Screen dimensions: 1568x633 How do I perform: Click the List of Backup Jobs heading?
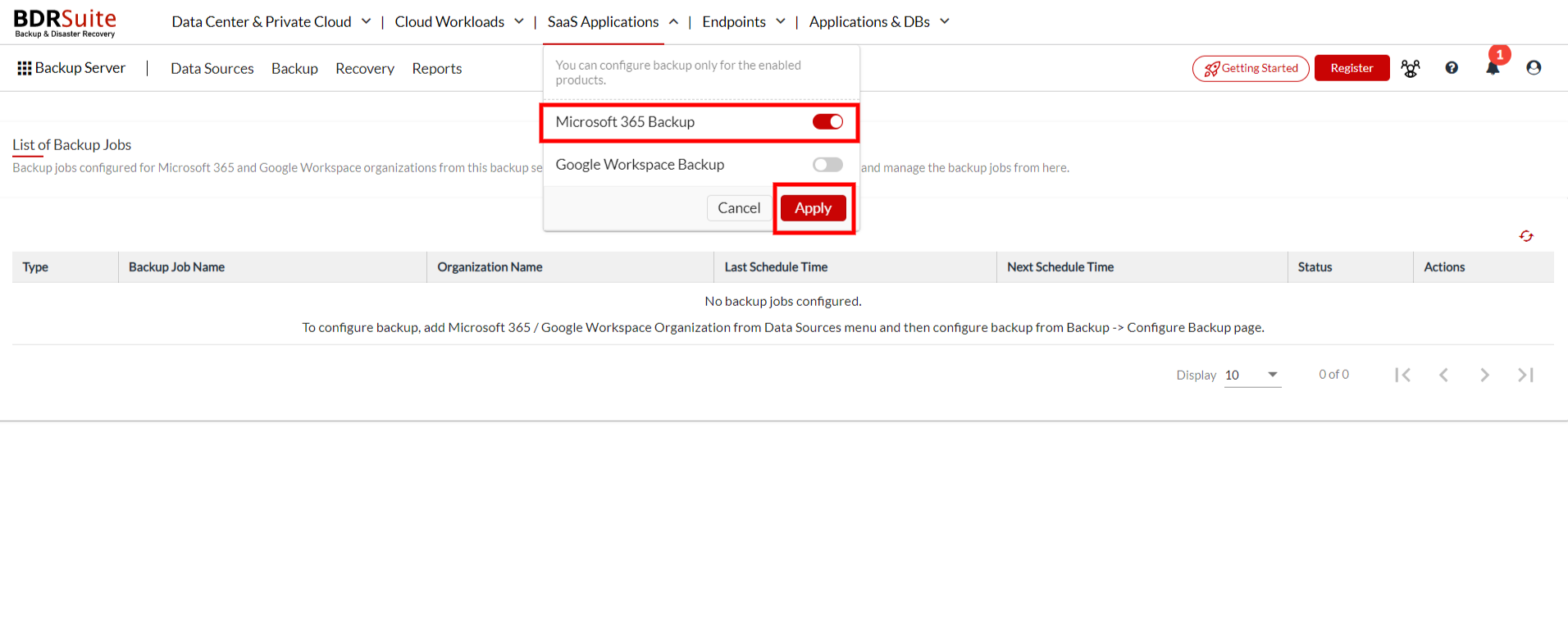click(x=72, y=145)
